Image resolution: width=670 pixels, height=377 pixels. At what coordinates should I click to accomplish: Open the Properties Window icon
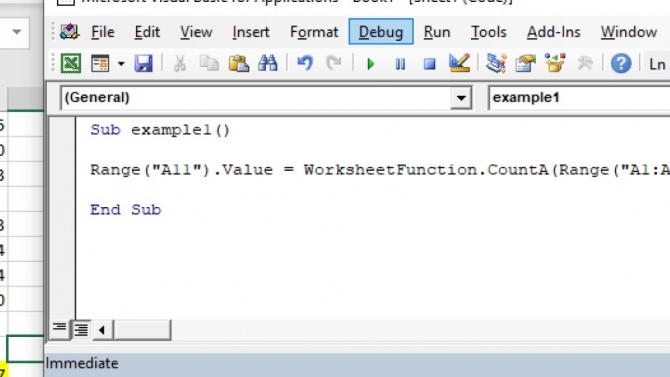click(x=526, y=64)
